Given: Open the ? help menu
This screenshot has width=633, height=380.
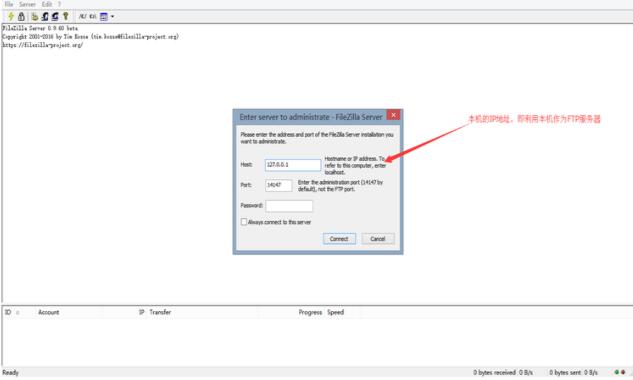Looking at the screenshot, I should (59, 4).
